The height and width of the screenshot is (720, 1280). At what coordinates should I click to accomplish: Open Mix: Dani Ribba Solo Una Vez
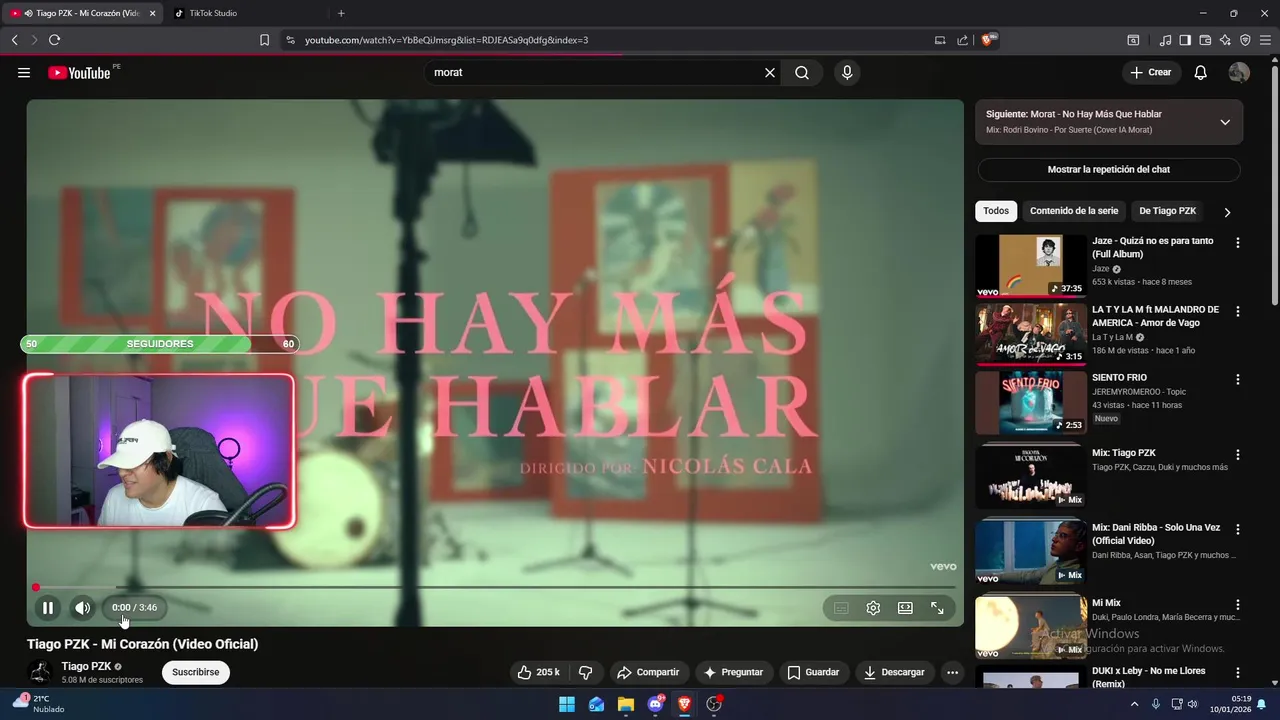pos(1156,534)
